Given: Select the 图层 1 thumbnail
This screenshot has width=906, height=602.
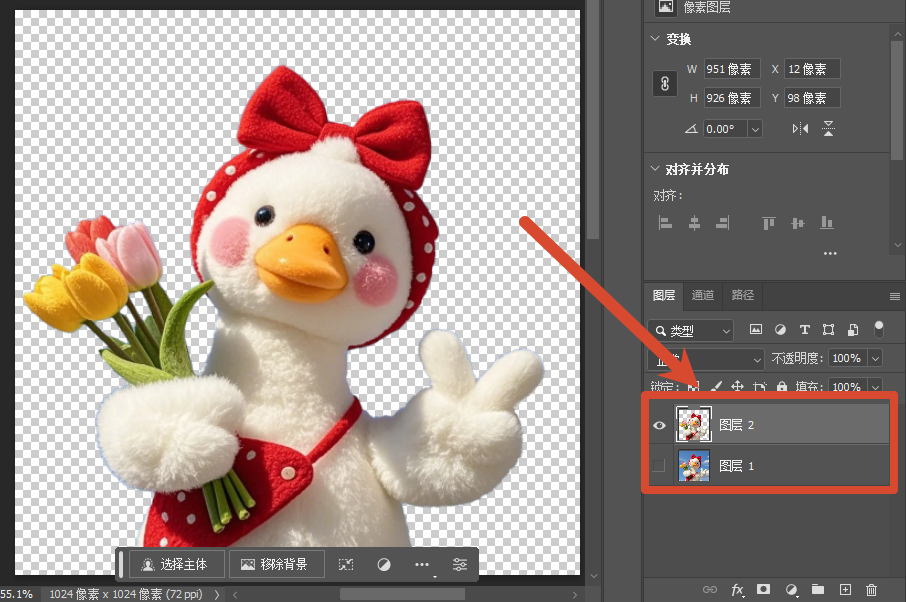Looking at the screenshot, I should pos(693,466).
